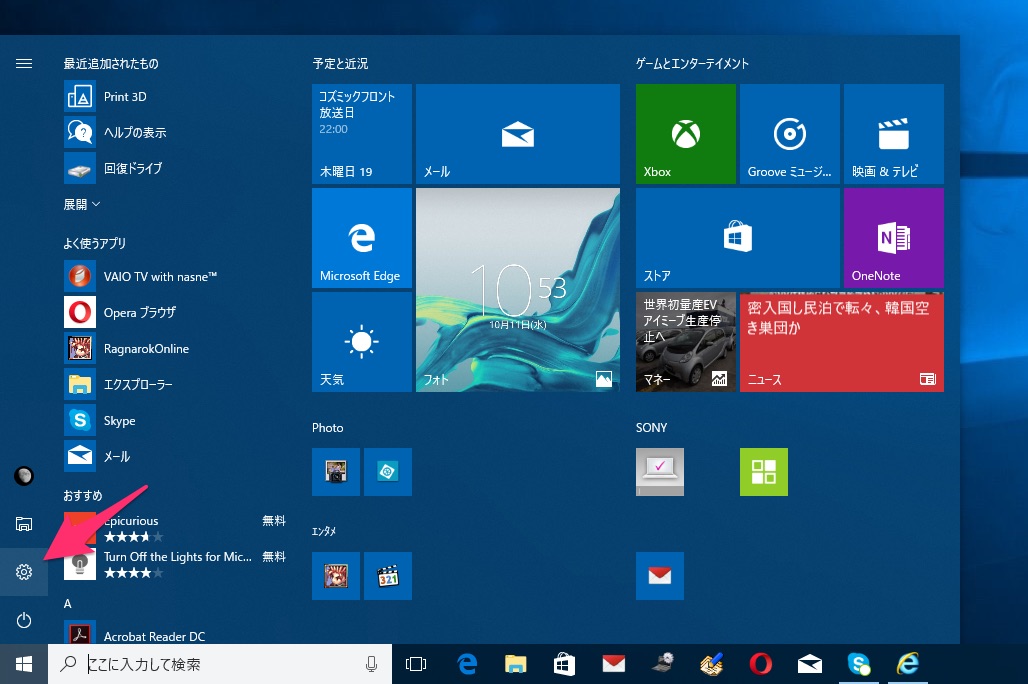
Task: Launch the green Xbox tile
Action: (x=686, y=134)
